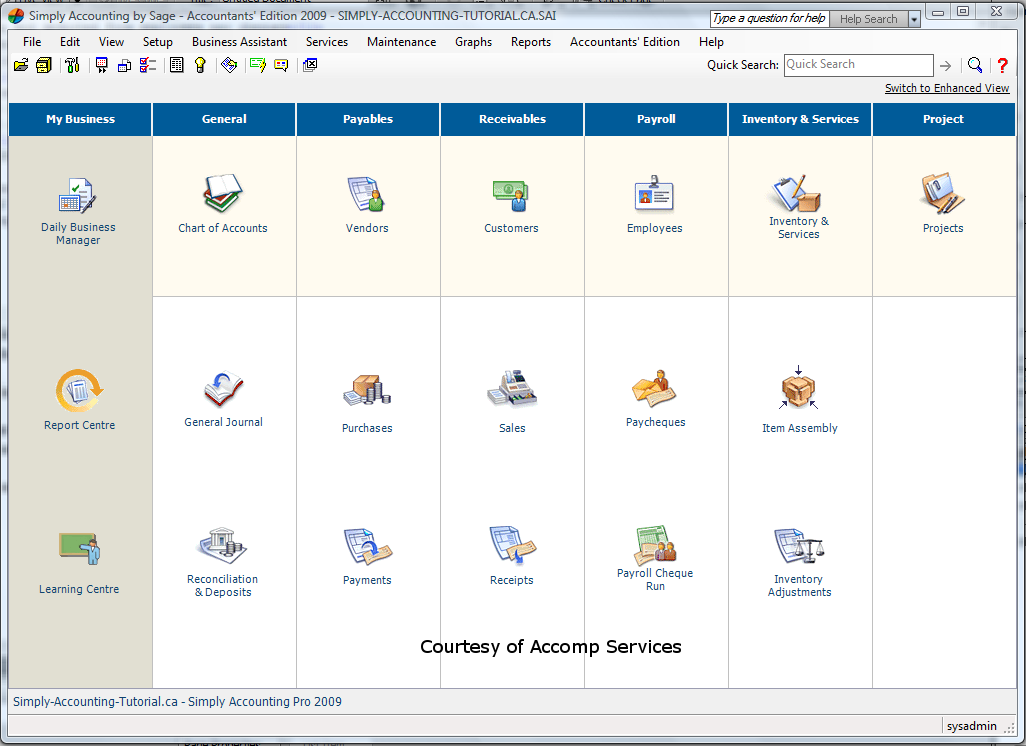Click the Project column header
This screenshot has width=1026, height=746.
(944, 119)
